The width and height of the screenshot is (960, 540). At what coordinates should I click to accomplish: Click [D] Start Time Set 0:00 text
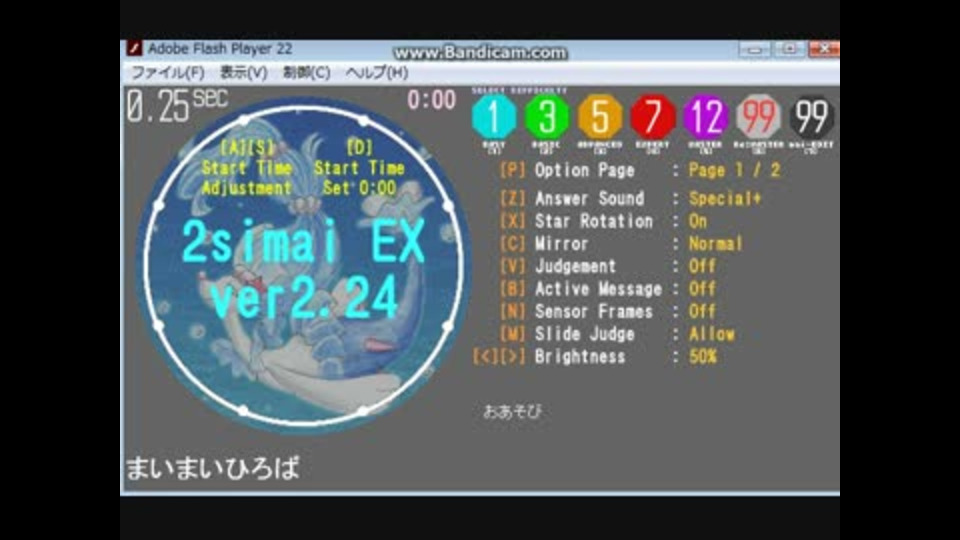point(359,168)
